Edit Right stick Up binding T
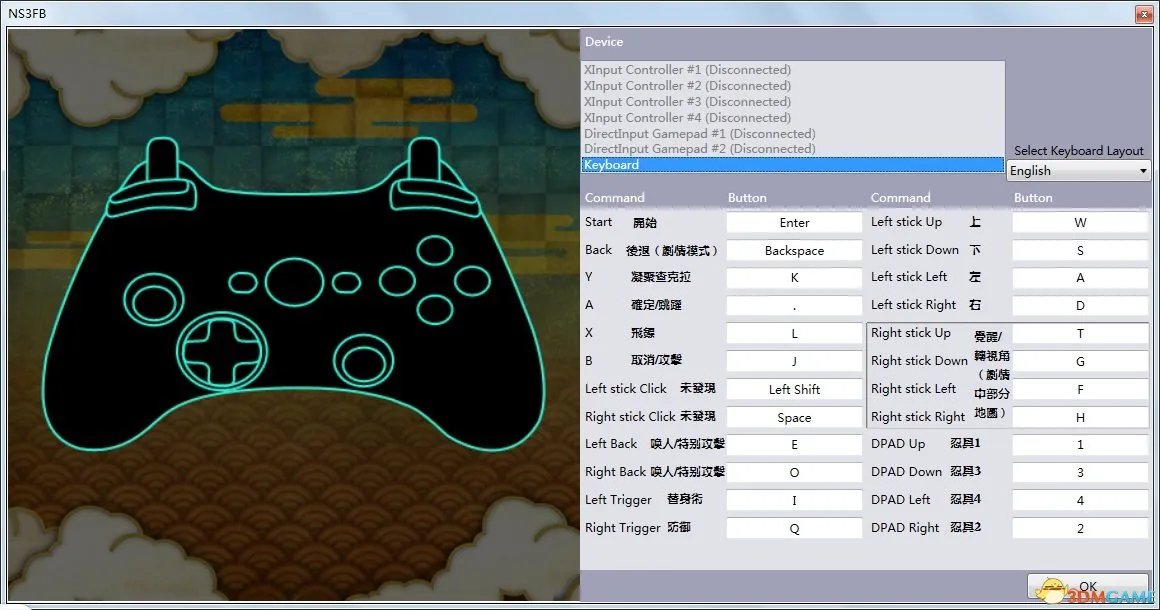Image resolution: width=1160 pixels, height=610 pixels. point(1079,333)
